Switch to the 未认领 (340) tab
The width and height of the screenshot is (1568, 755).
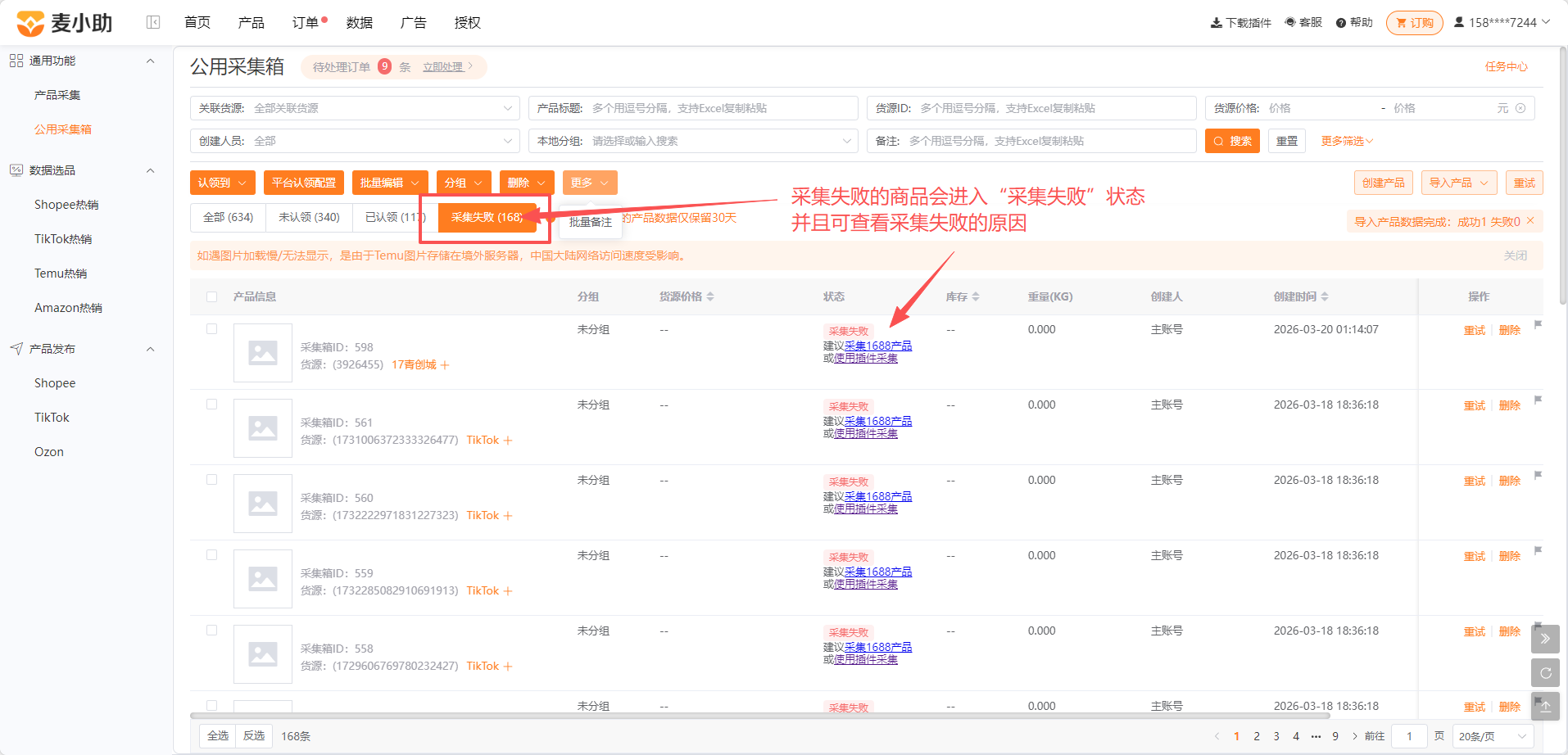point(309,217)
